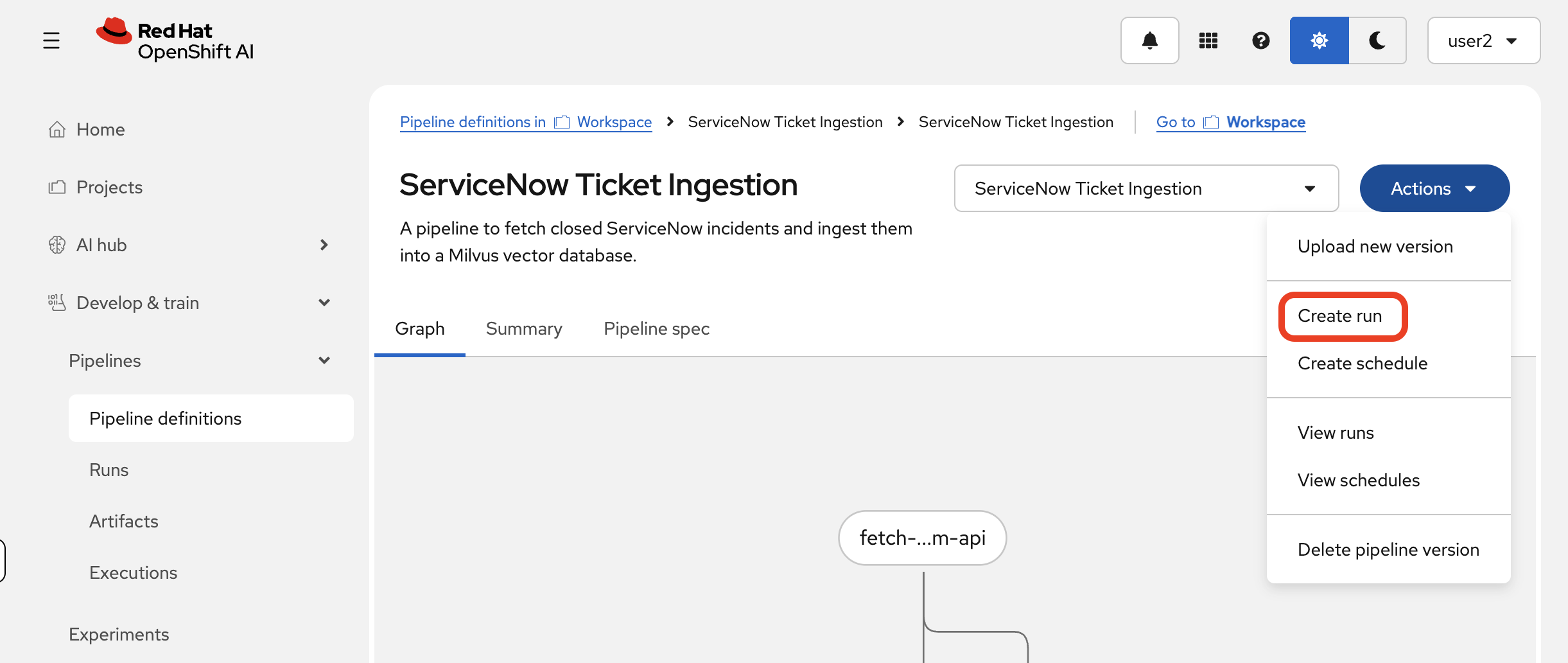Follow the Go to Workspace link

(x=1230, y=121)
